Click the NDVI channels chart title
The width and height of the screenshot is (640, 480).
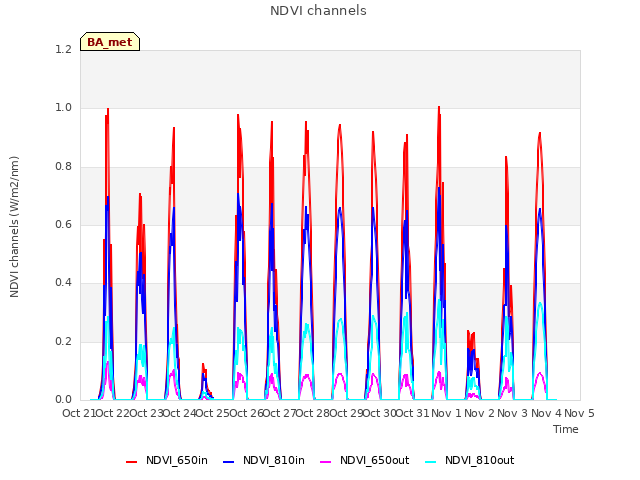coord(318,11)
